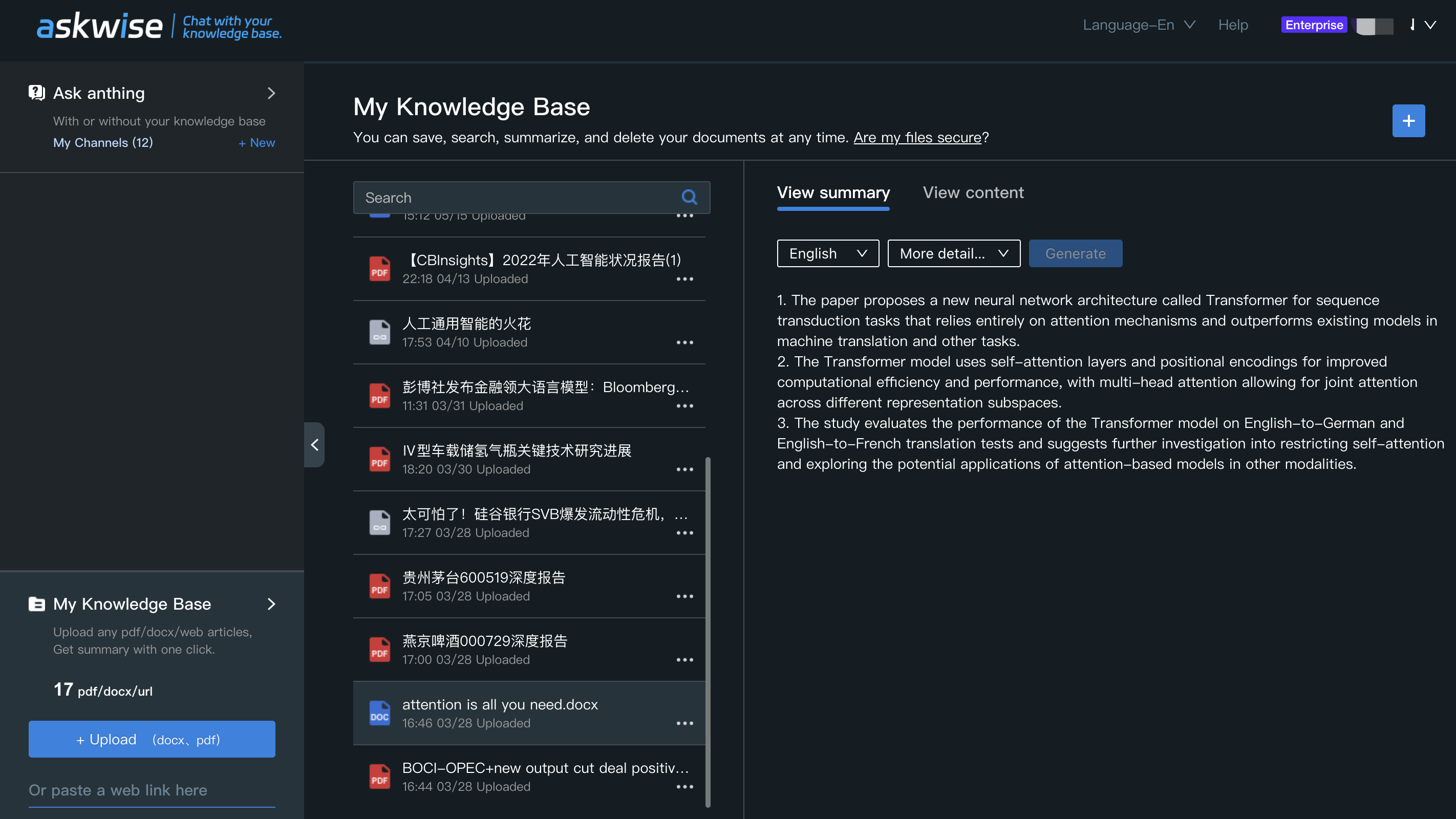Open the English language dropdown
This screenshot has height=819, width=1456.
pyautogui.click(x=827, y=253)
